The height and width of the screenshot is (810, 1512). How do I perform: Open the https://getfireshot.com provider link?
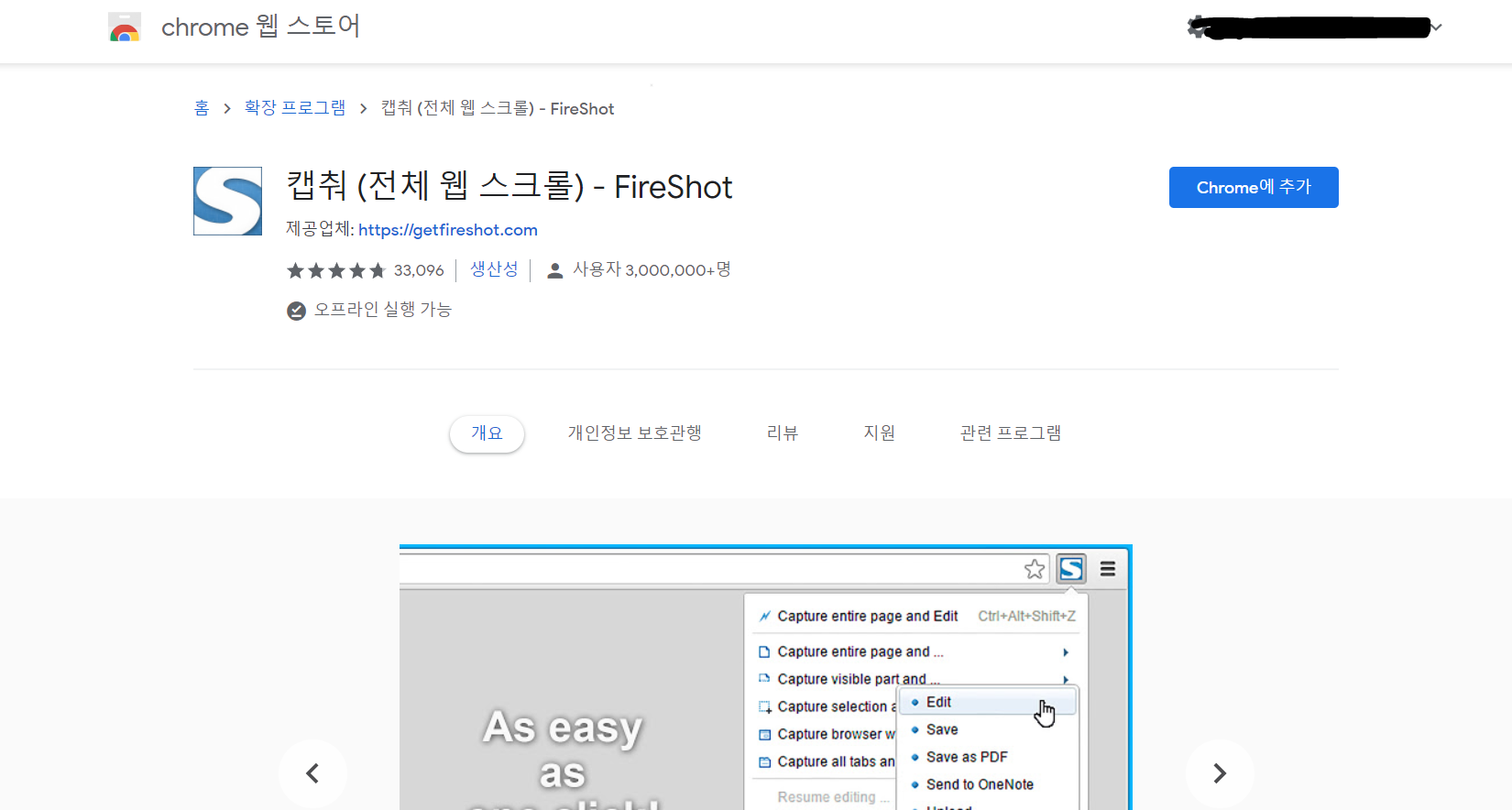tap(448, 230)
